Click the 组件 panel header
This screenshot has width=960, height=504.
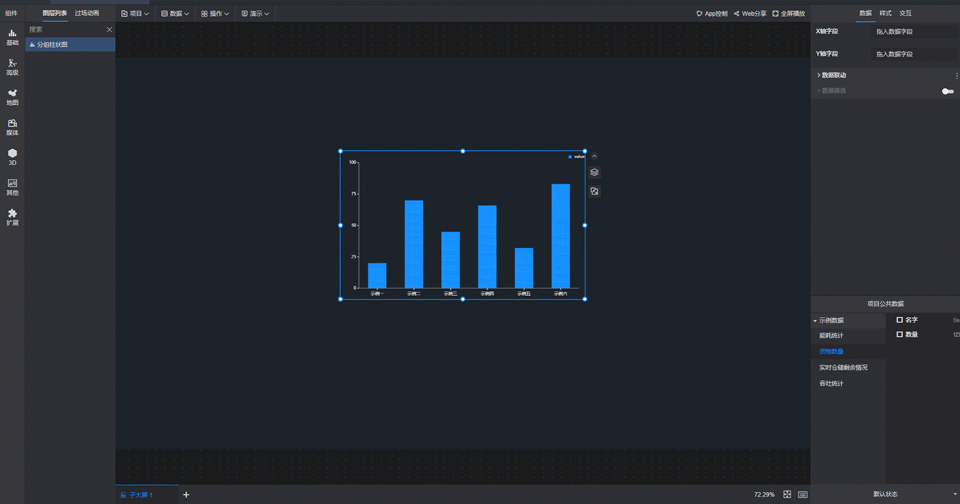pos(11,13)
